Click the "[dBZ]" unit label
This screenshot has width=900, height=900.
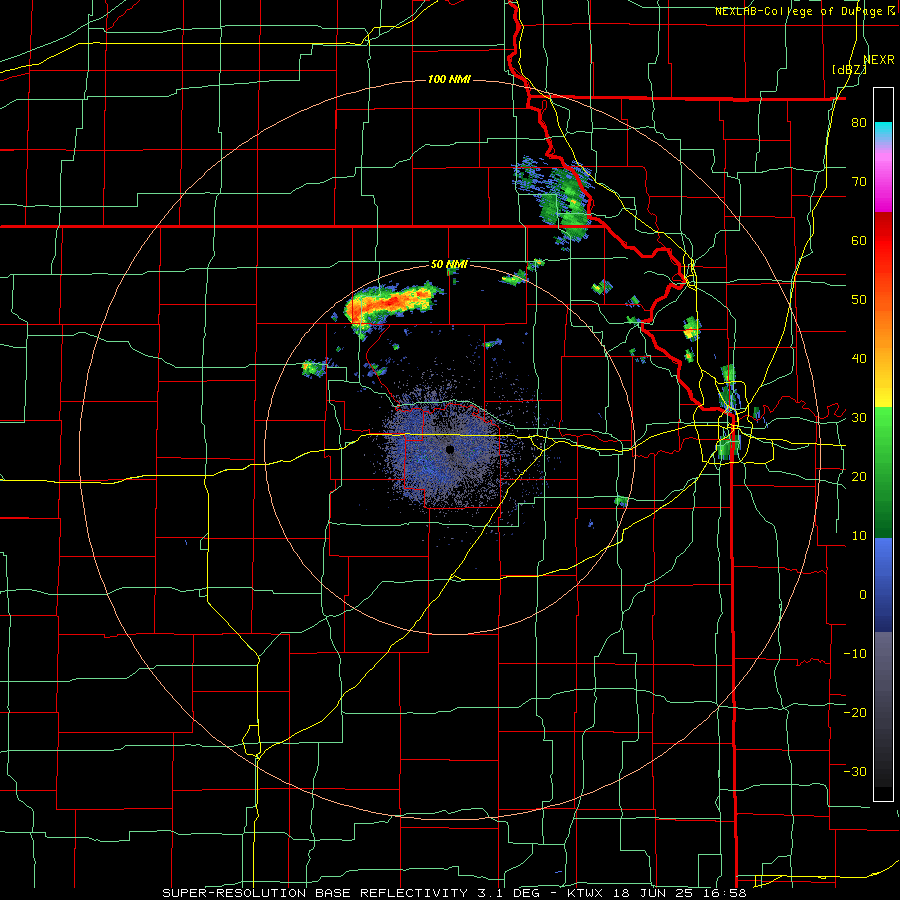(849, 70)
